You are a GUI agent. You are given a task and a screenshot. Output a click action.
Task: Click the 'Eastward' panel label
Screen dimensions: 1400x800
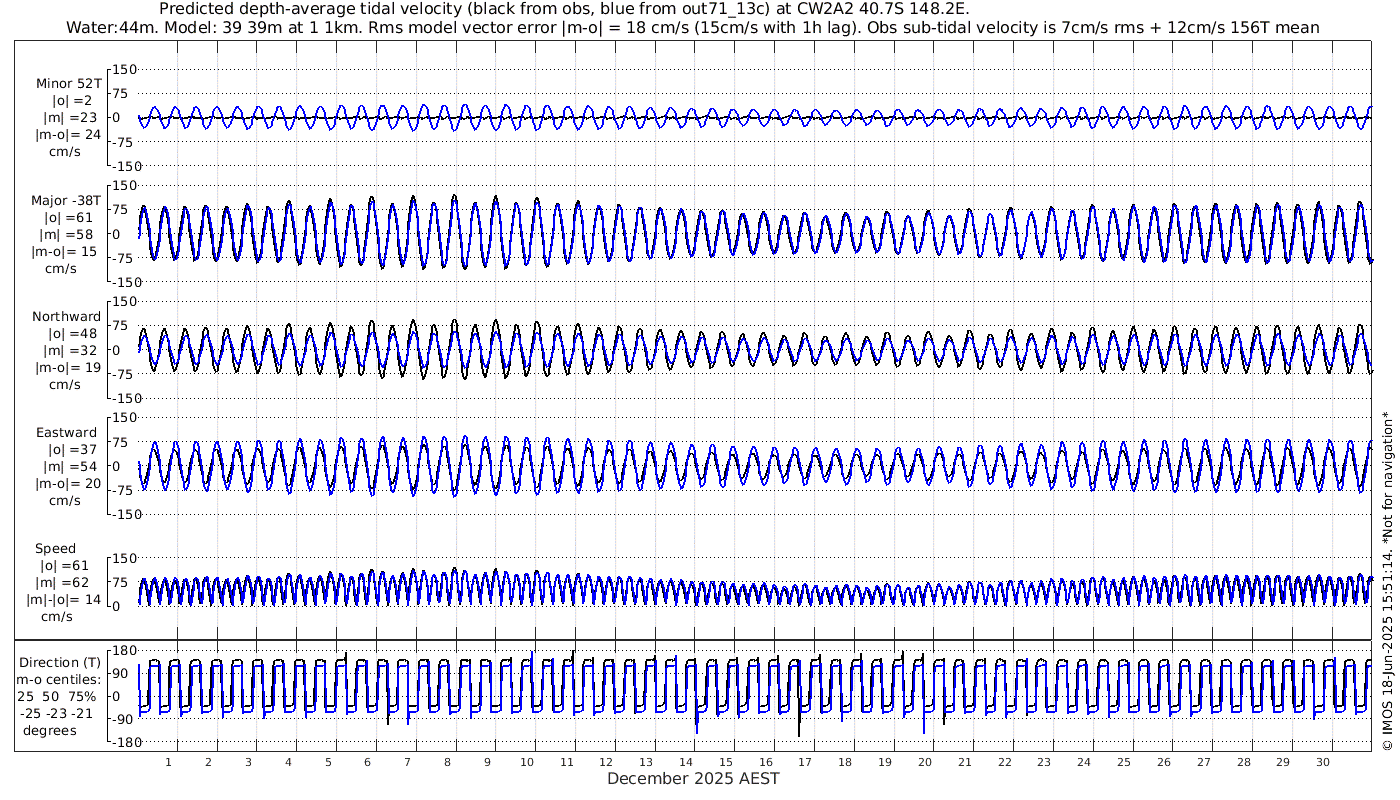click(67, 433)
